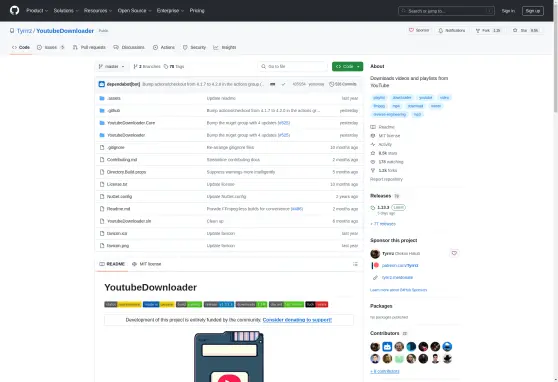Switch to the Issues tab
Screen dimensions: 558x382
click(51, 47)
